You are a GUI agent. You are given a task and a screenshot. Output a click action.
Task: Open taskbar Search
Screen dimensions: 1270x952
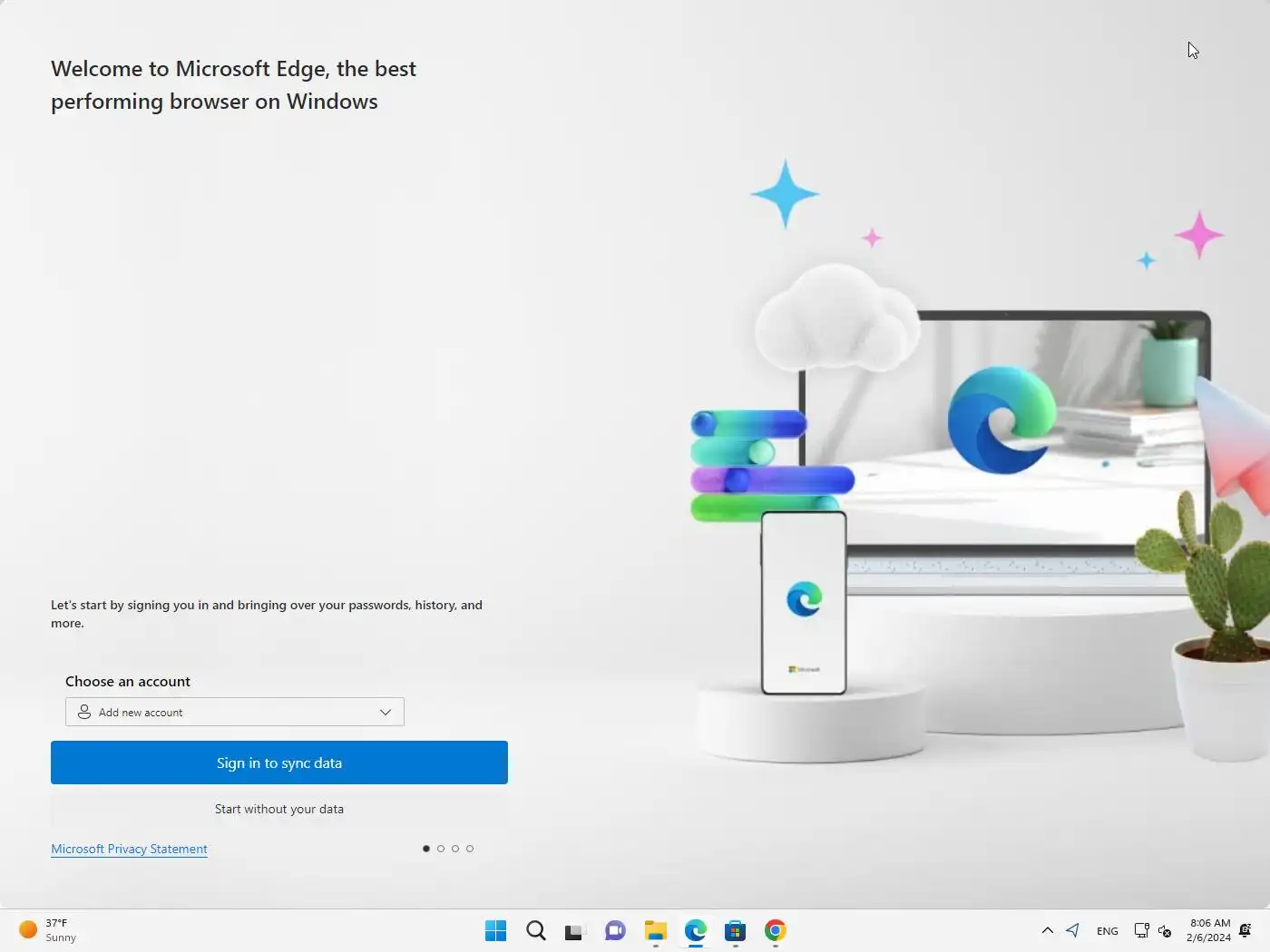[x=536, y=930]
